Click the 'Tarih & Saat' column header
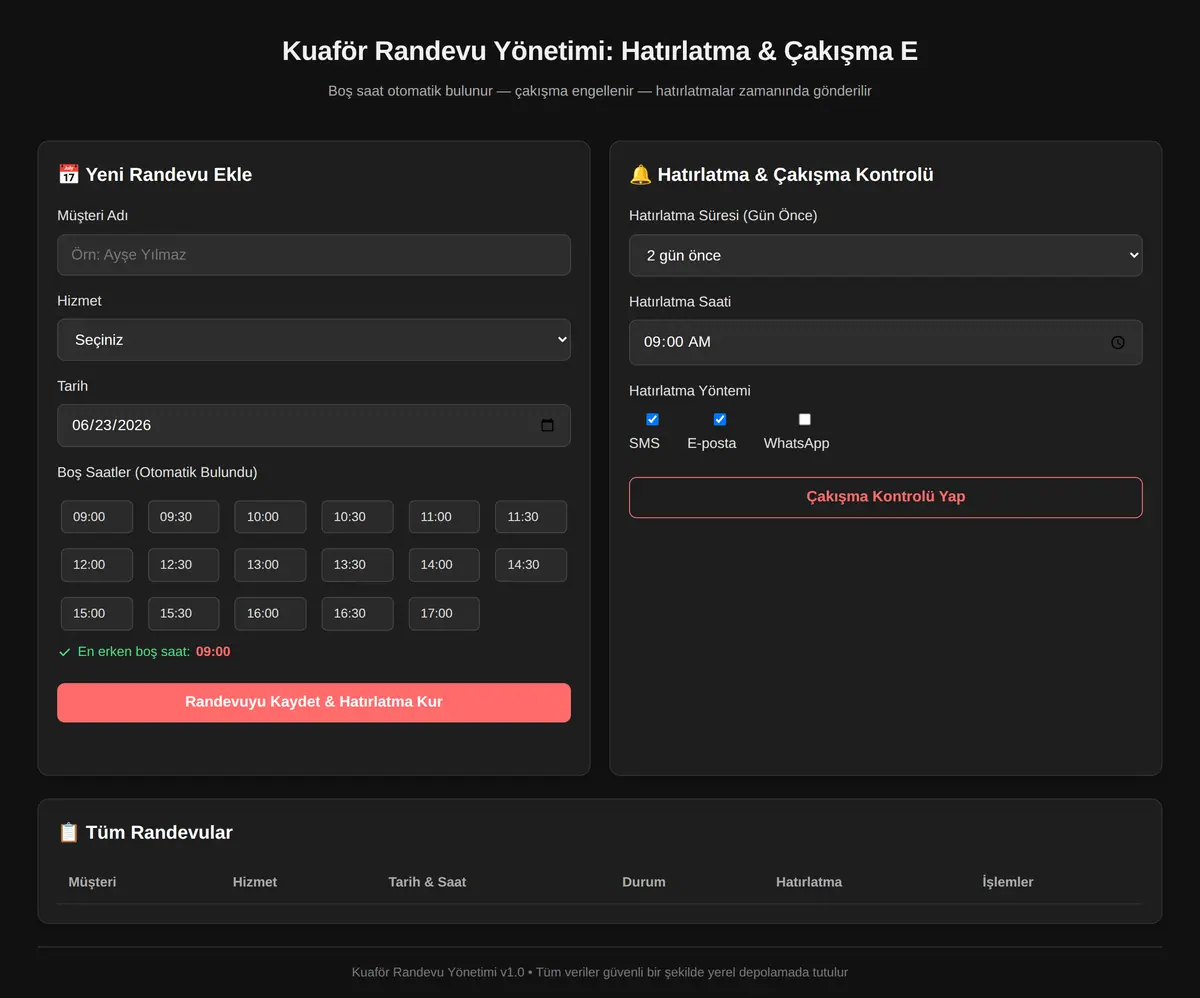The image size is (1200, 998). point(427,882)
